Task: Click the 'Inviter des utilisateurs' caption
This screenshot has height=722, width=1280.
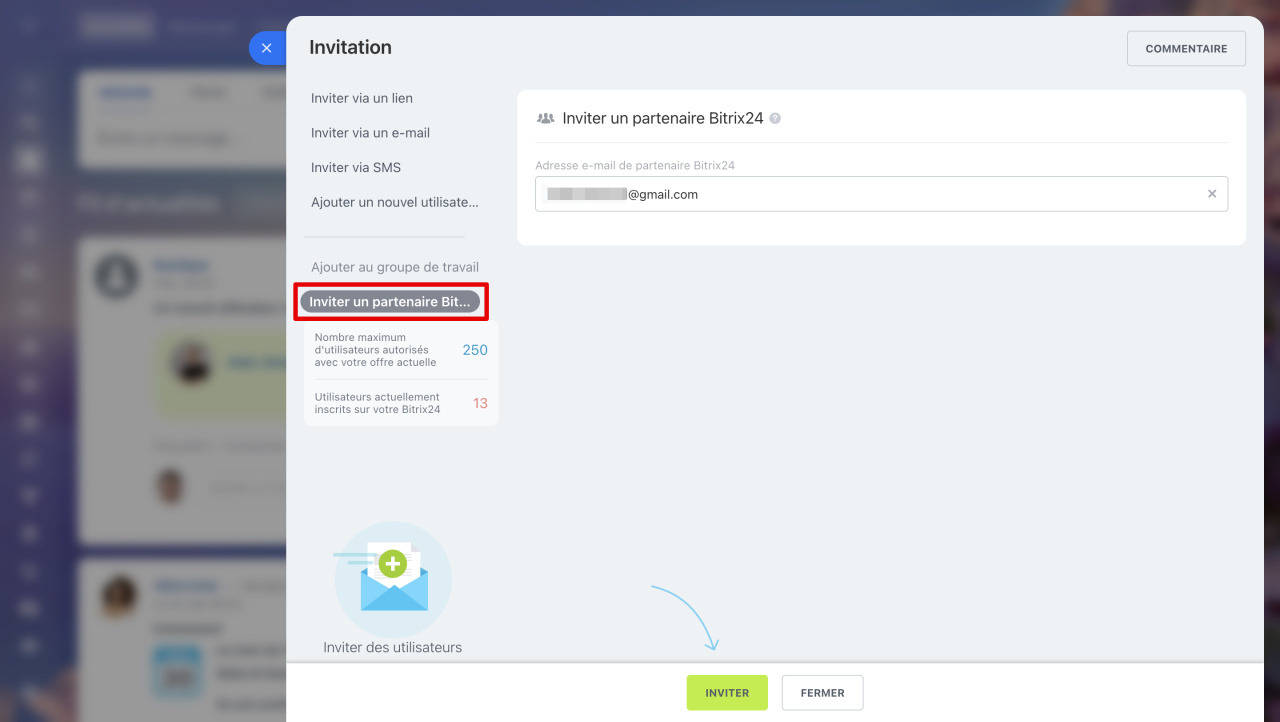Action: click(393, 647)
